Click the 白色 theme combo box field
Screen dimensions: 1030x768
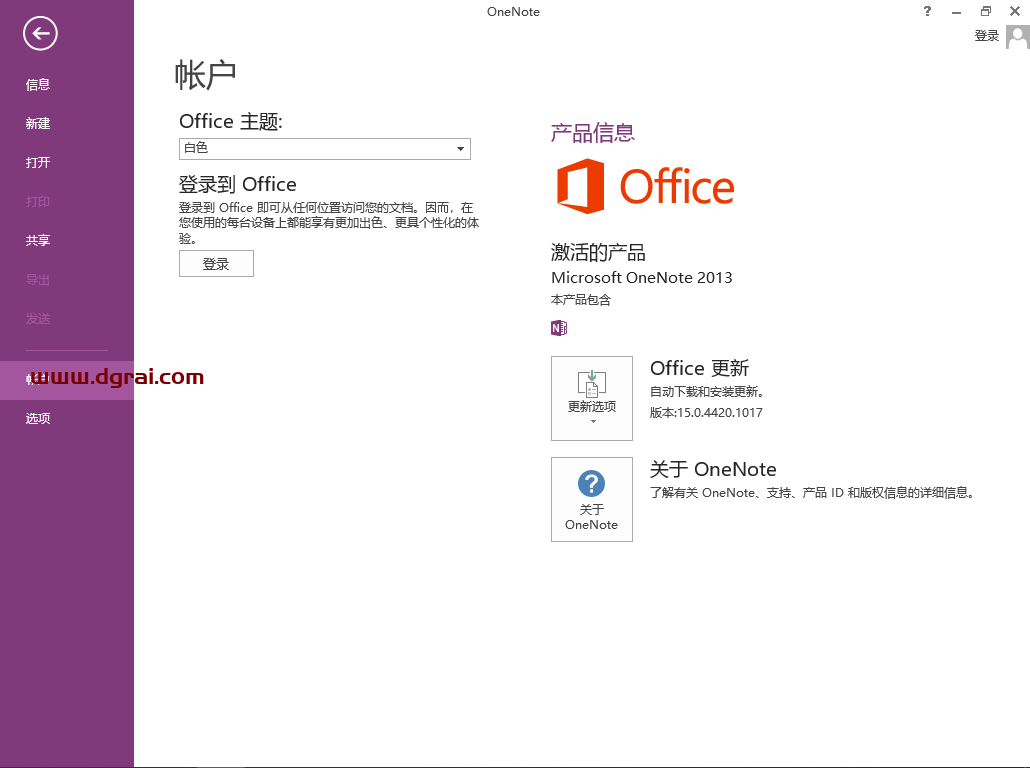click(325, 148)
